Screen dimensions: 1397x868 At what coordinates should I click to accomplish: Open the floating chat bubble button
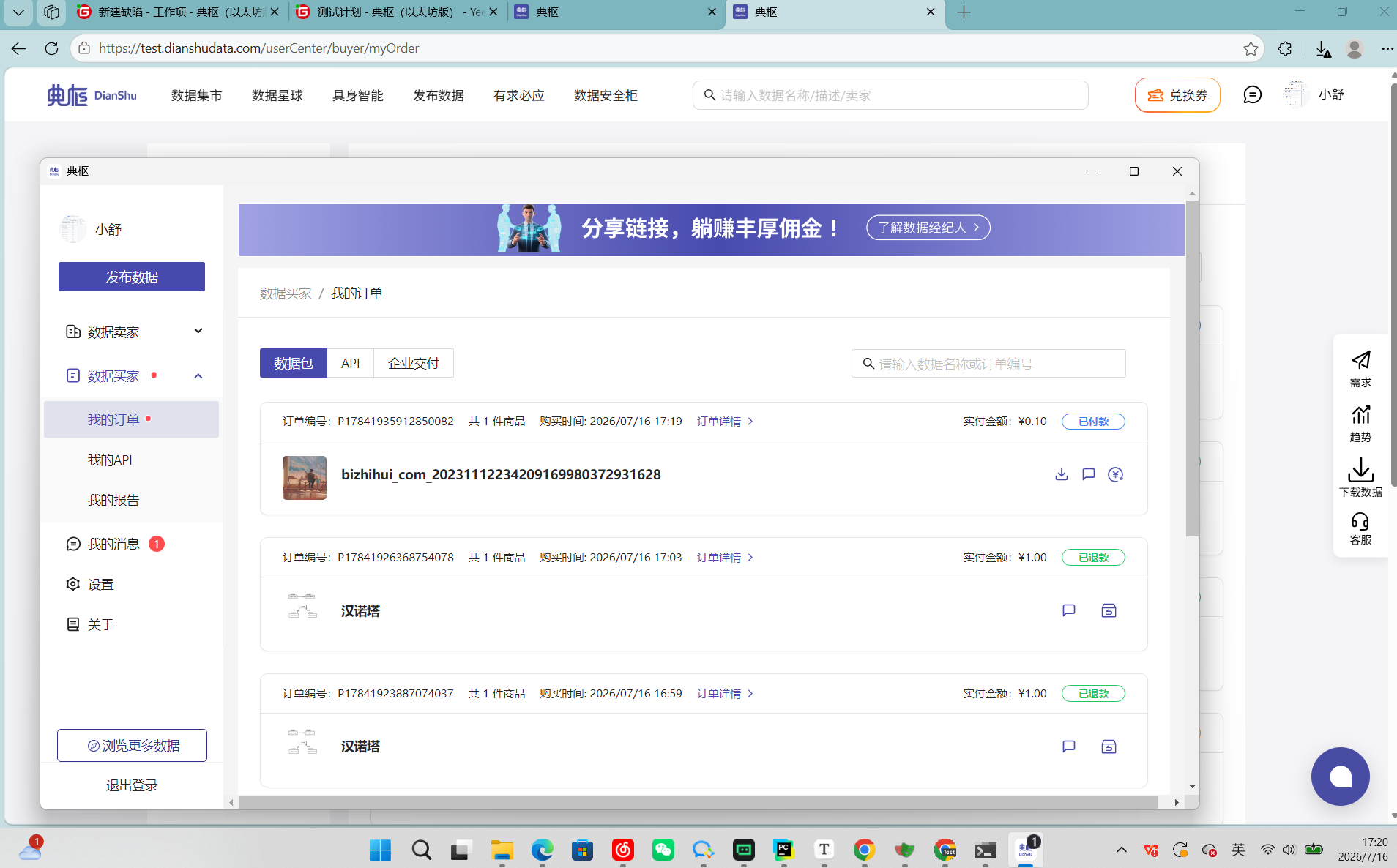(x=1340, y=777)
